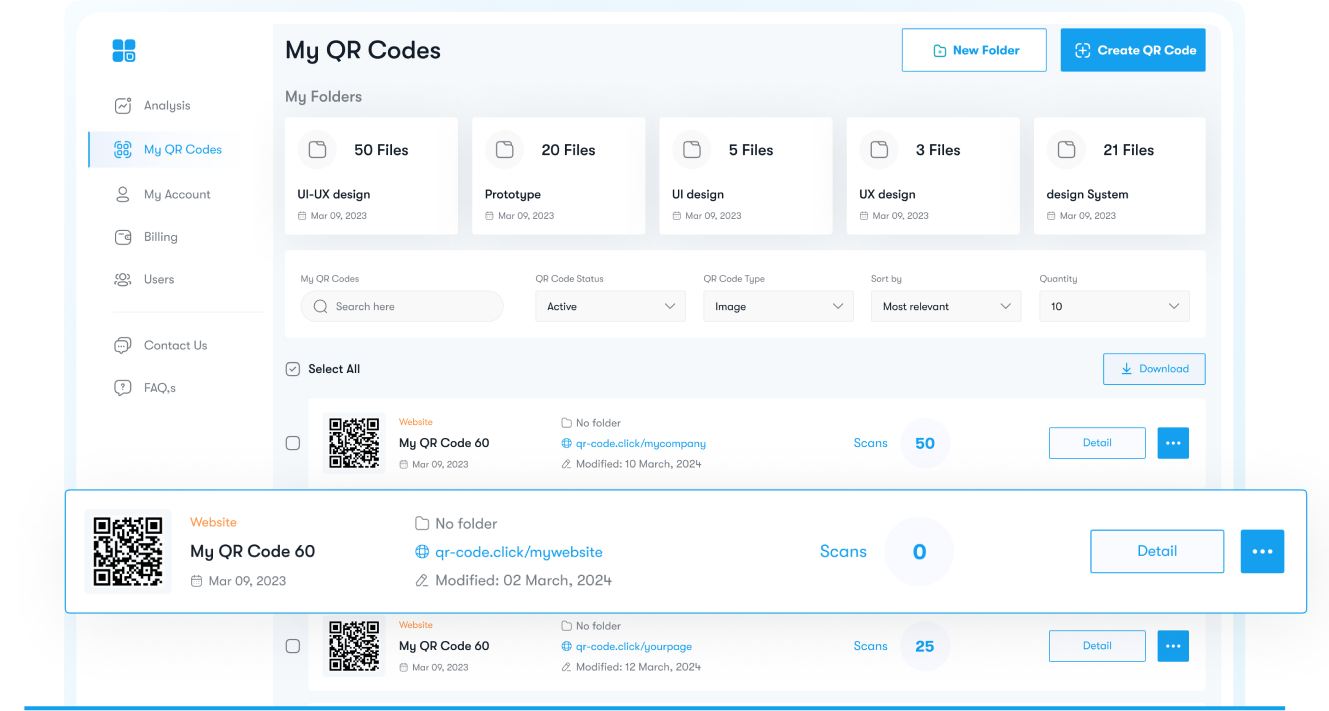Check the box for the yourpage QR code
Image resolution: width=1329 pixels, height=711 pixels.
[293, 646]
